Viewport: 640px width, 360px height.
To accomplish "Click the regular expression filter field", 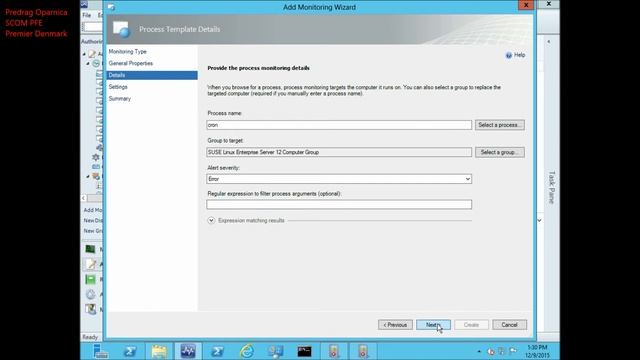I will (x=339, y=204).
